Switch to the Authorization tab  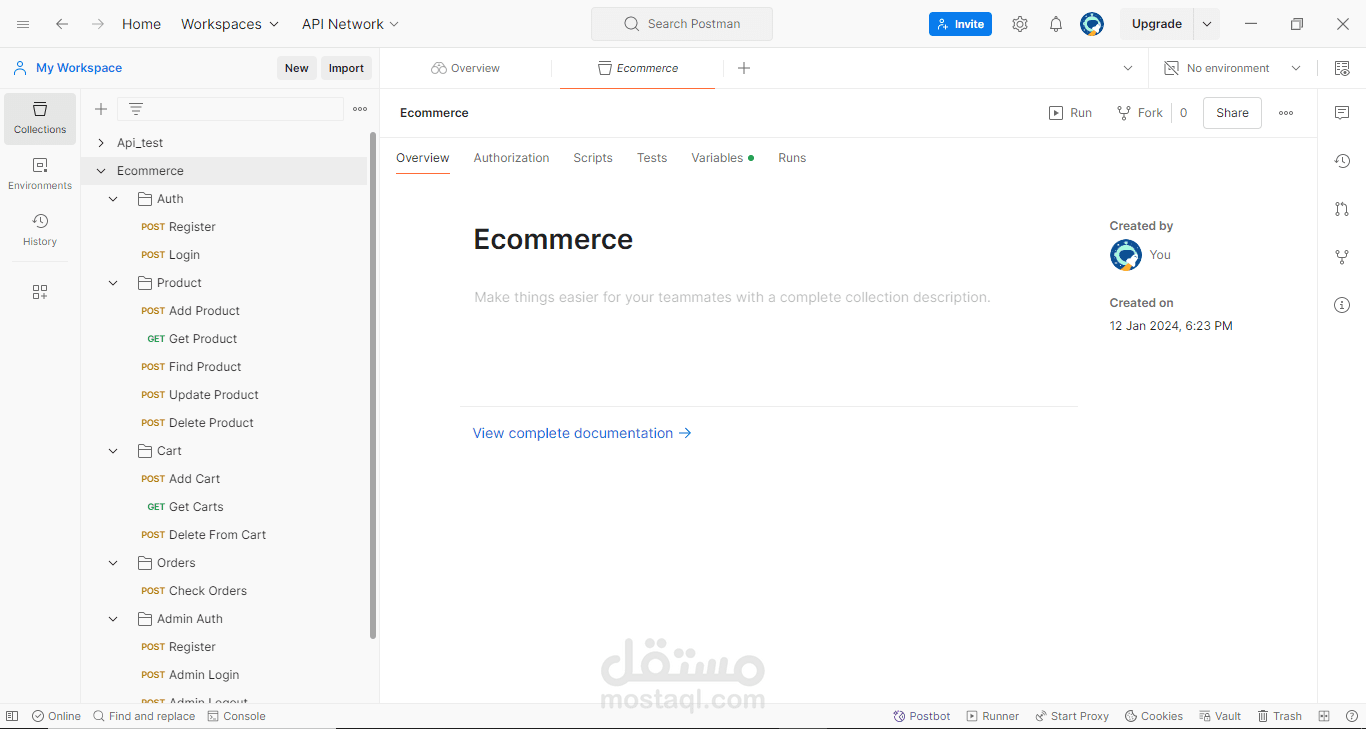click(511, 158)
